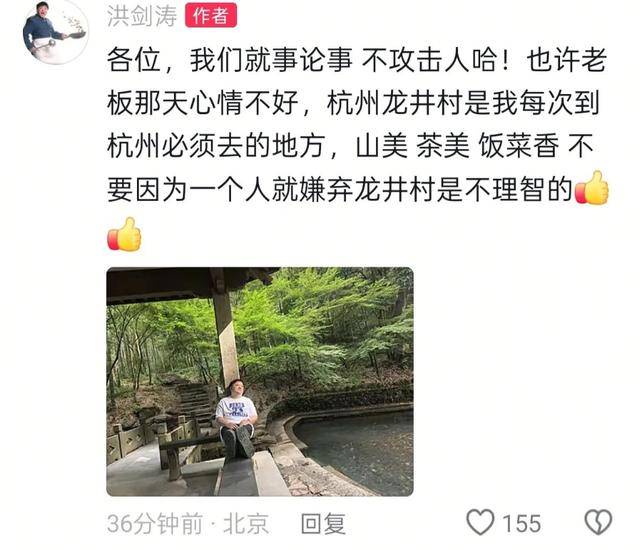Click the first comment line starting 各位

click(x=356, y=60)
